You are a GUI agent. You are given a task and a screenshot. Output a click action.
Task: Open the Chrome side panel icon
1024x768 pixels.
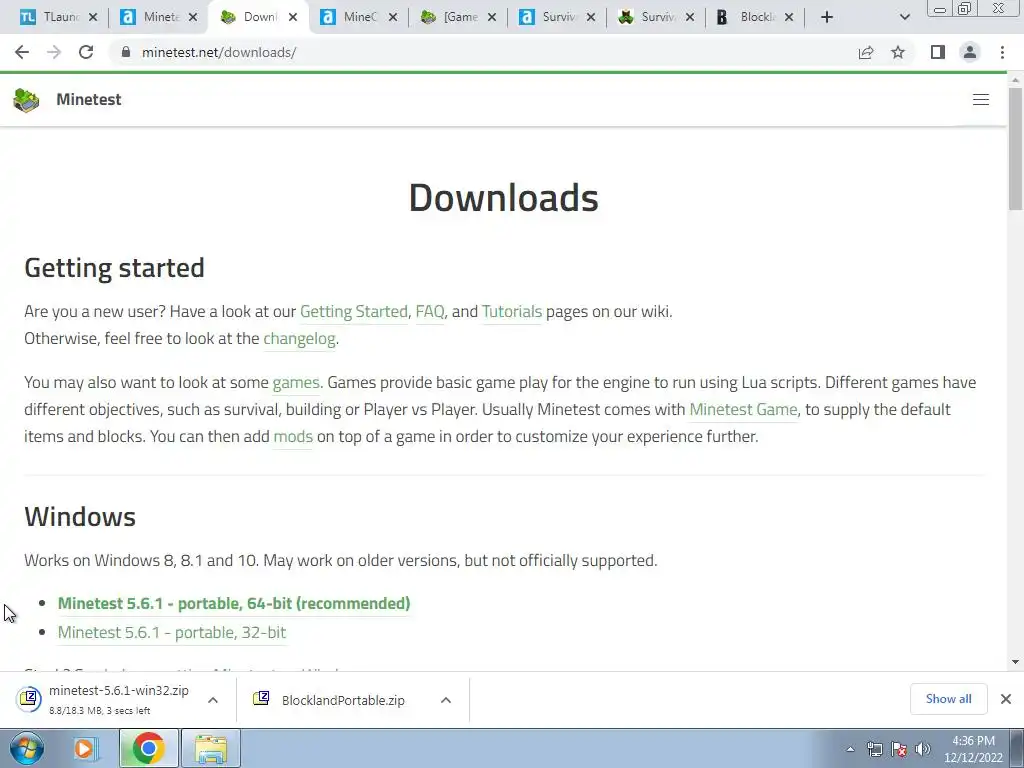(938, 52)
